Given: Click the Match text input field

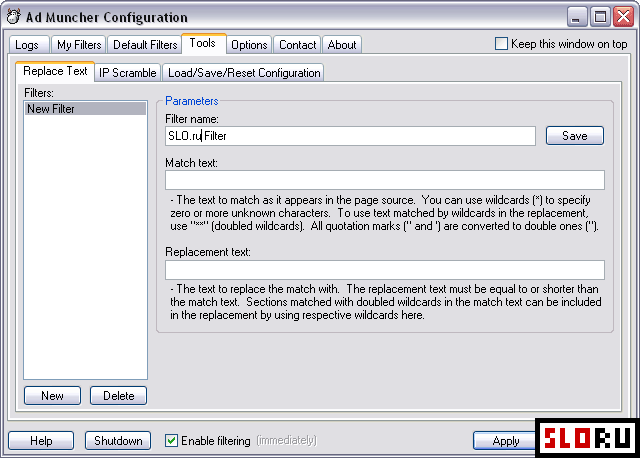Looking at the screenshot, I should [384, 180].
